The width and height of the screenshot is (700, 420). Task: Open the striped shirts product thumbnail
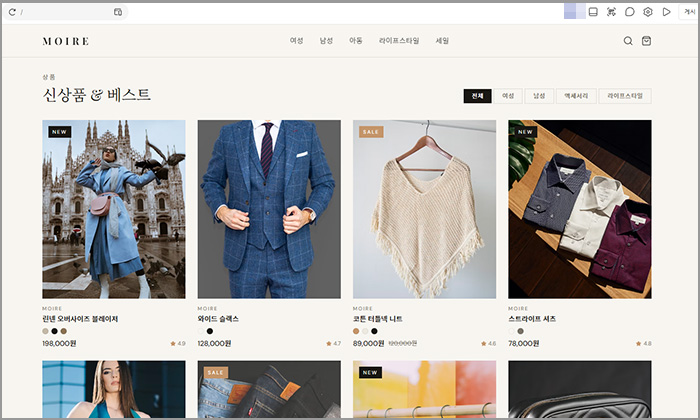[x=579, y=209]
